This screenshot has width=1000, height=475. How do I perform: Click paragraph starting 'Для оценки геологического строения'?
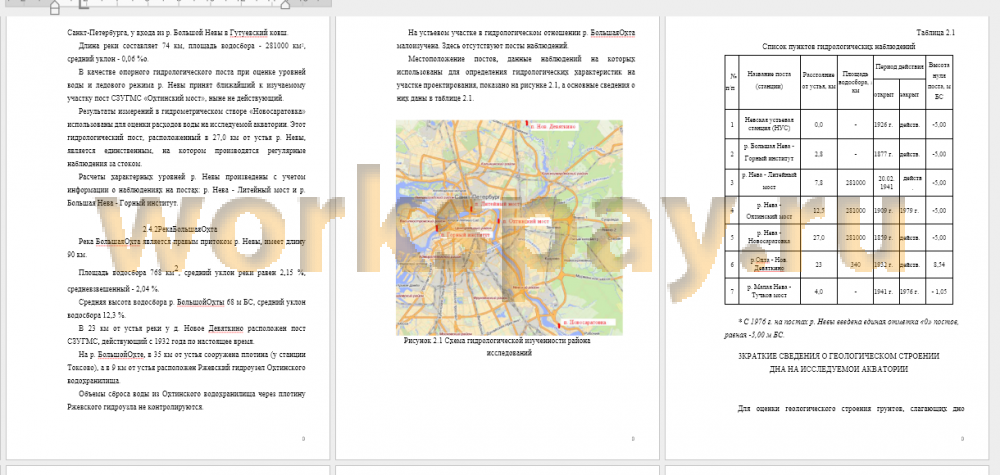[x=851, y=408]
